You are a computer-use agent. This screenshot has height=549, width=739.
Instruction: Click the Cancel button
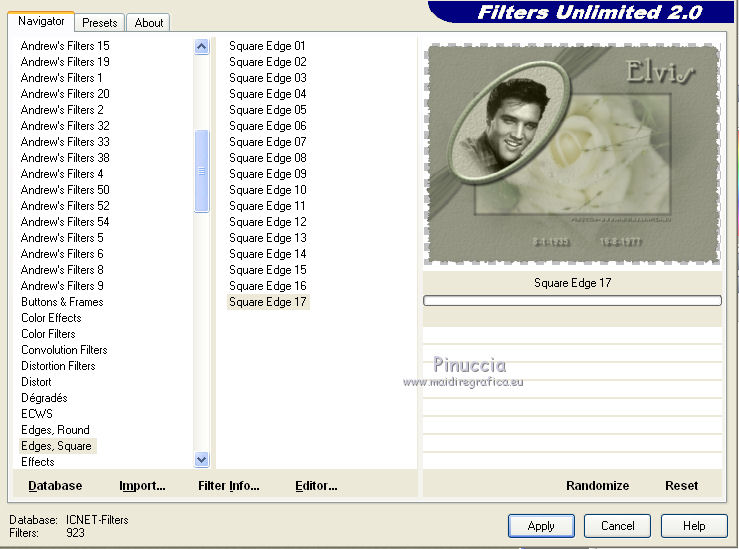[617, 526]
